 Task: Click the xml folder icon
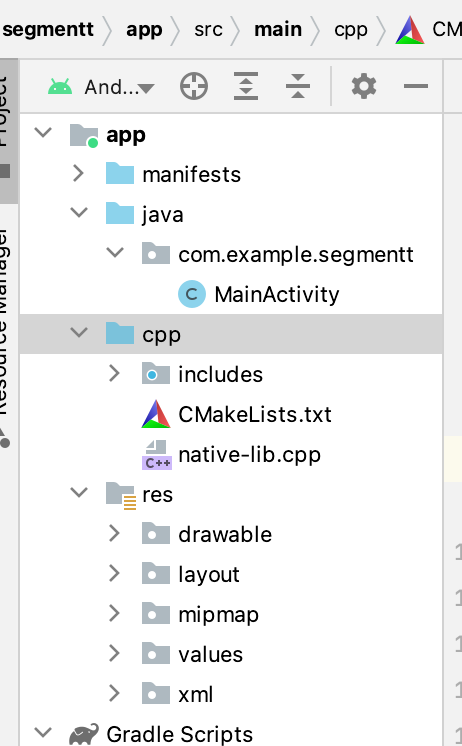[x=156, y=694]
